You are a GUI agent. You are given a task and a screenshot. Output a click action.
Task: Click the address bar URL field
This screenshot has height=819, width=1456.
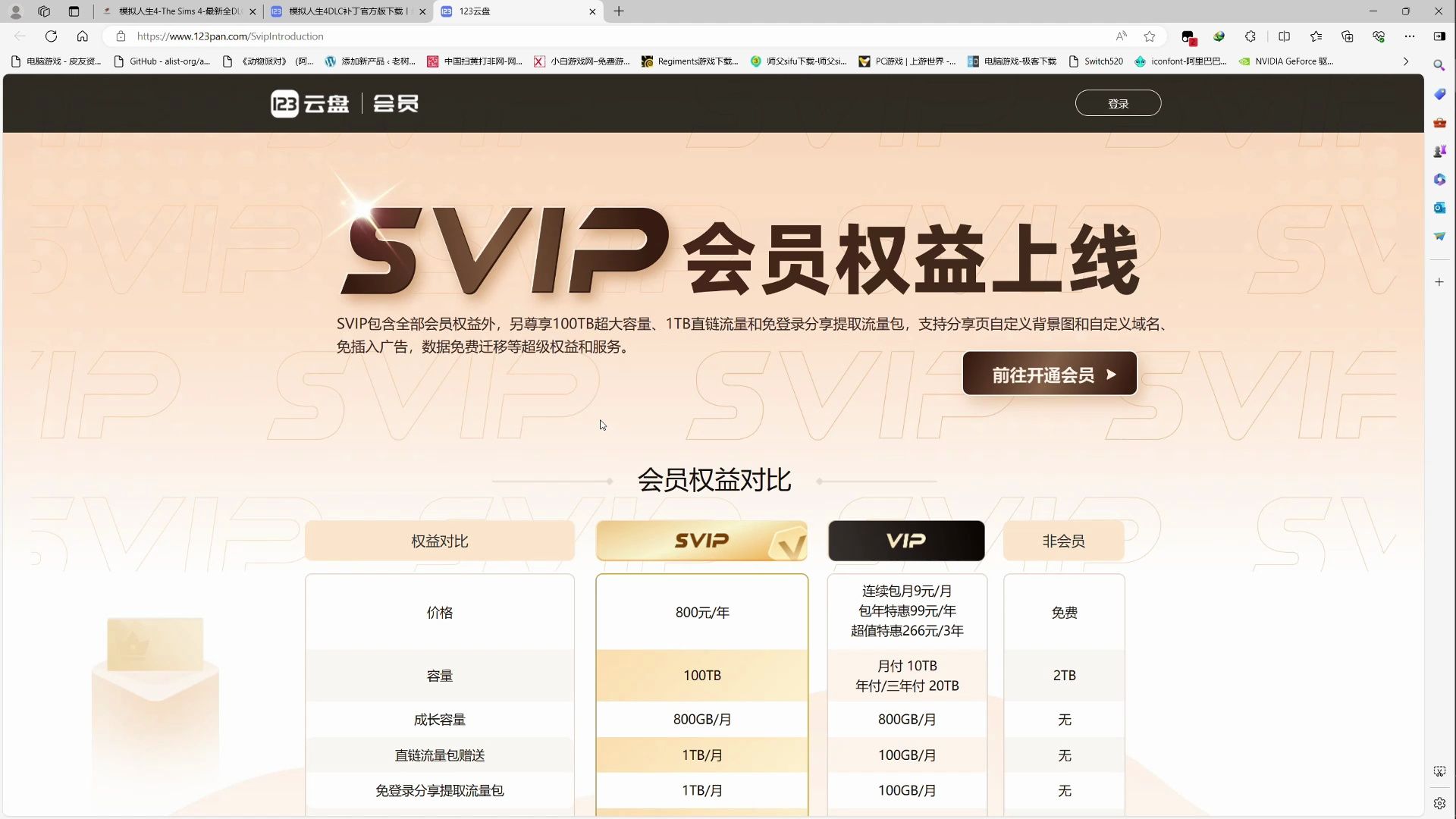click(x=607, y=36)
